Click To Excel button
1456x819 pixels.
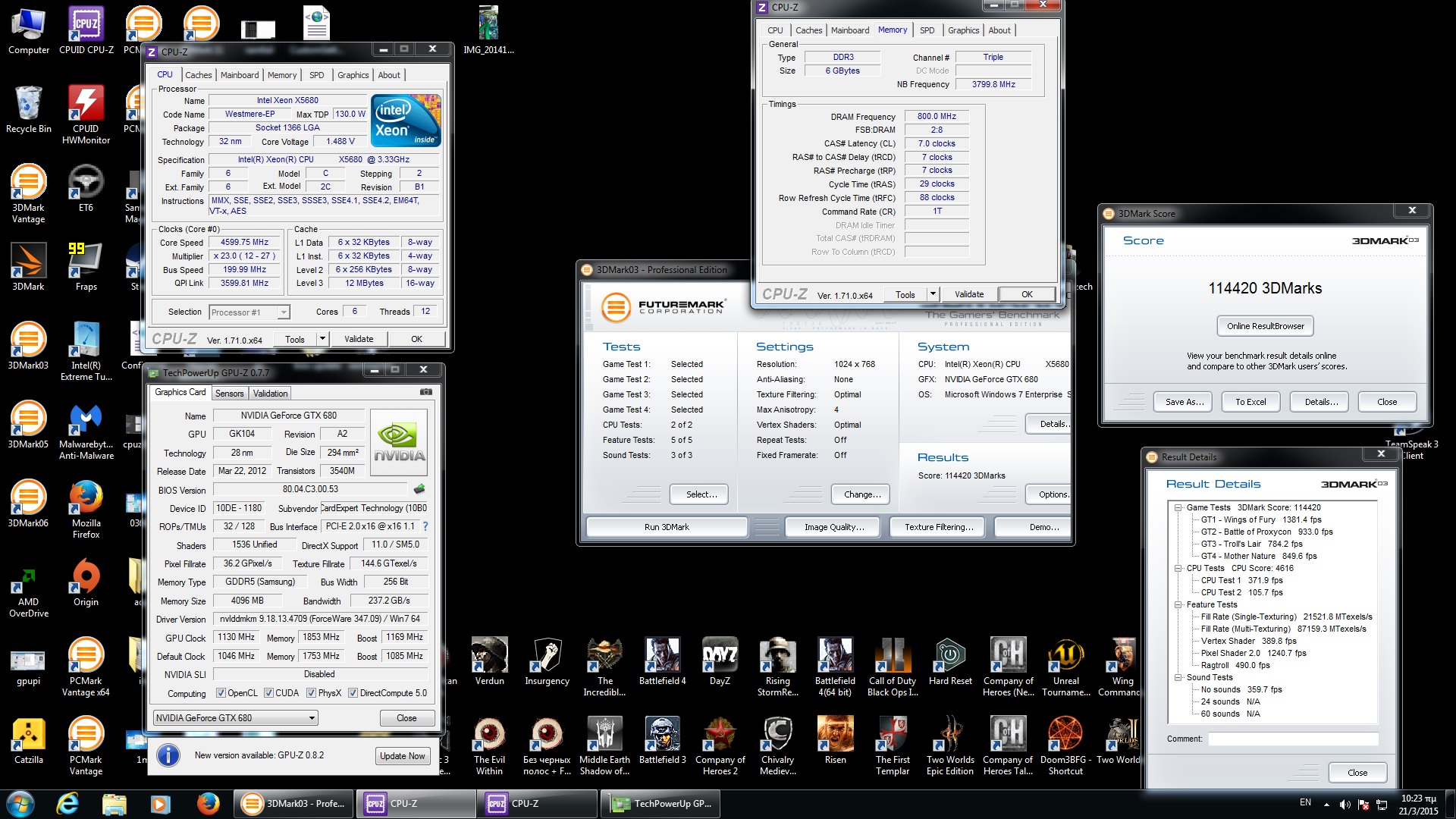coord(1250,402)
